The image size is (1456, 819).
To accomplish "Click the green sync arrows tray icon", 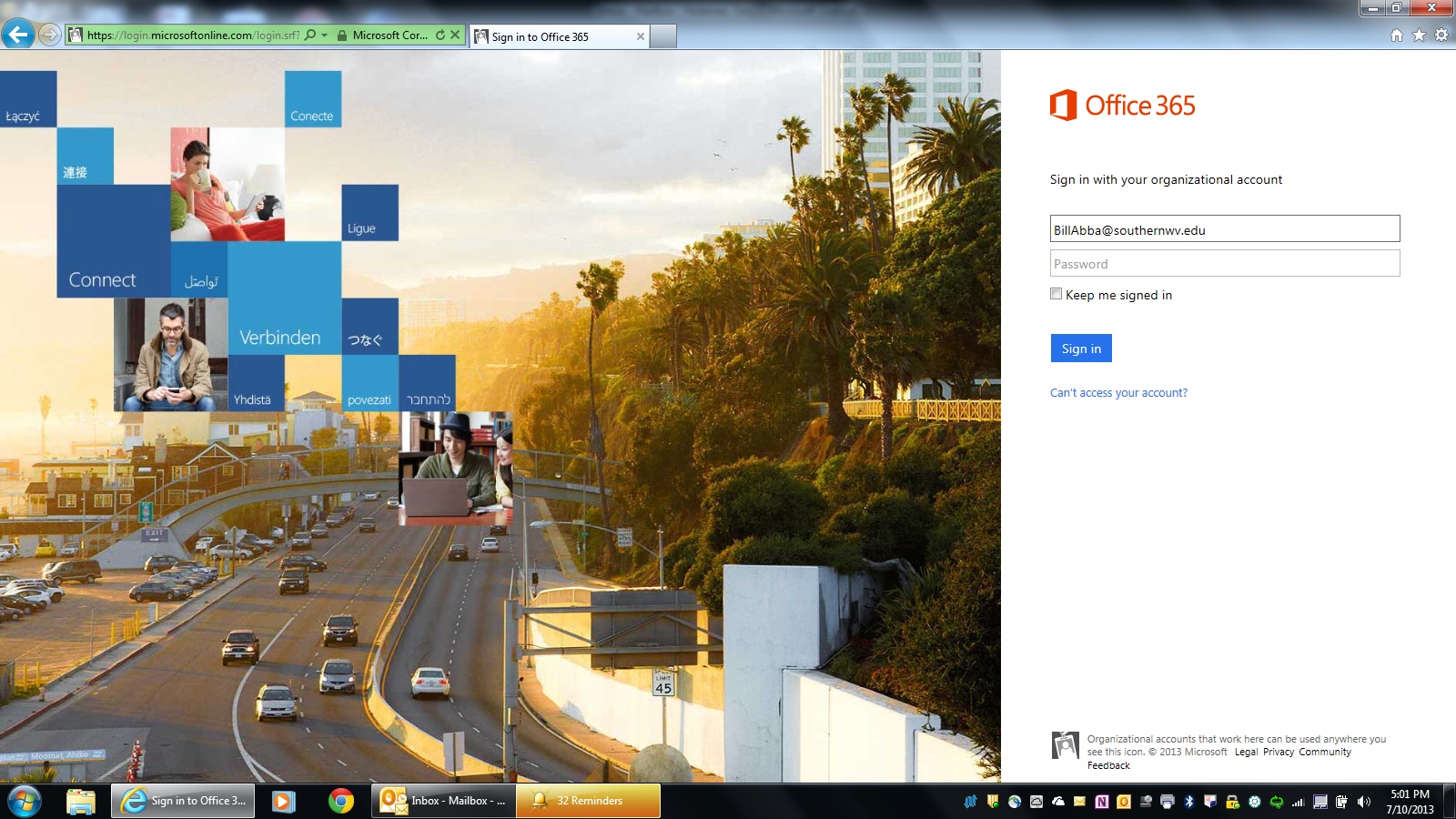I will pyautogui.click(x=1277, y=802).
